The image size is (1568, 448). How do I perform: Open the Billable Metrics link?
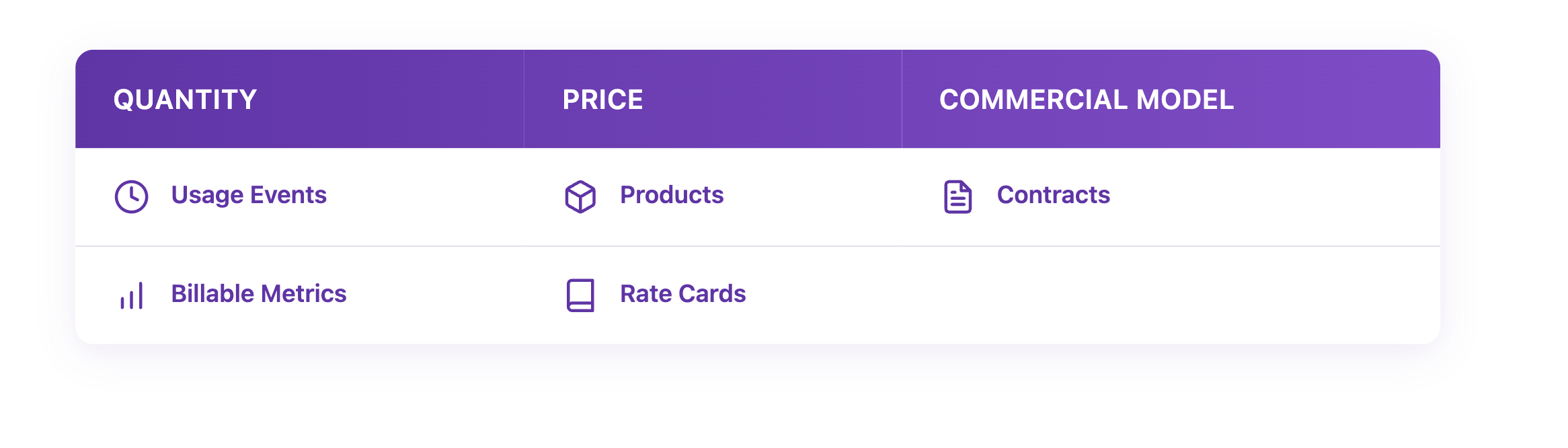click(259, 294)
